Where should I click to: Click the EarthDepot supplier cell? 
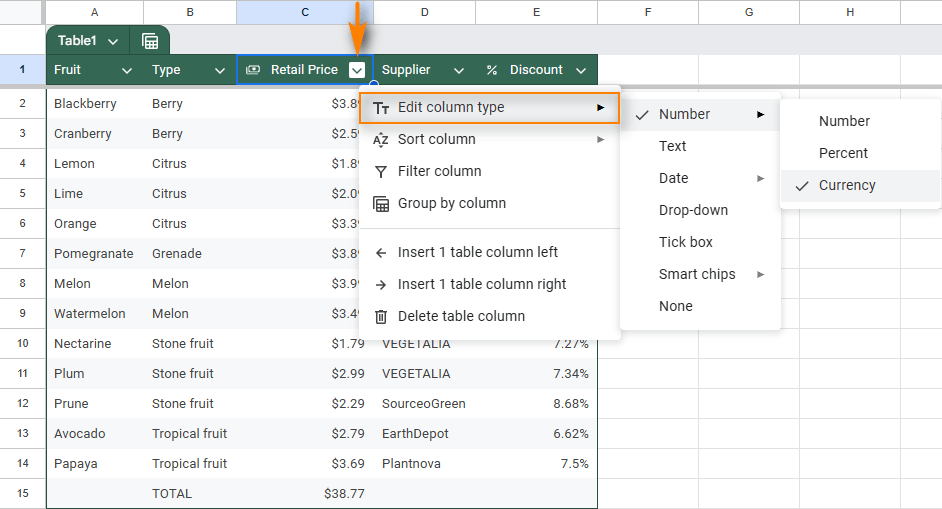pyautogui.click(x=424, y=434)
